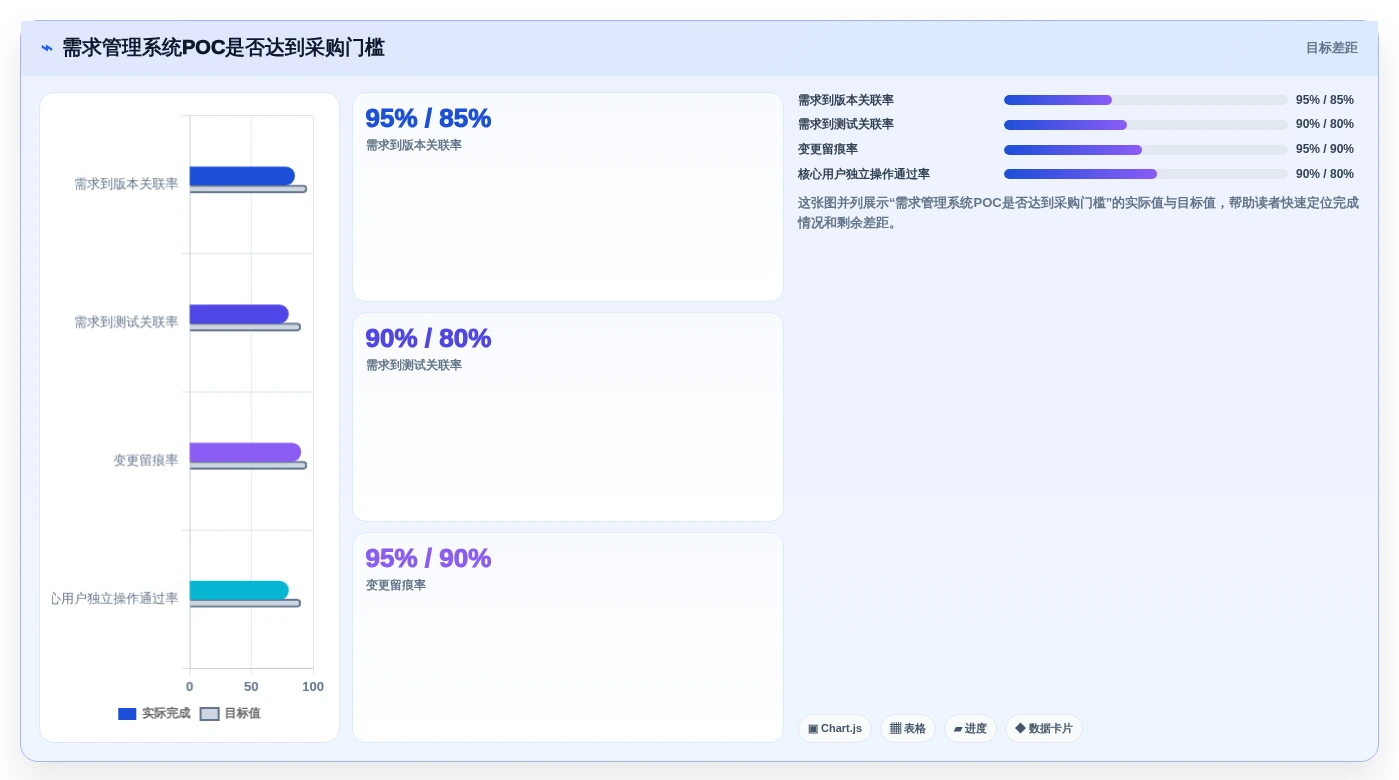
Task: Click the 需求到版本关联率 axis label in chart
Action: click(126, 184)
